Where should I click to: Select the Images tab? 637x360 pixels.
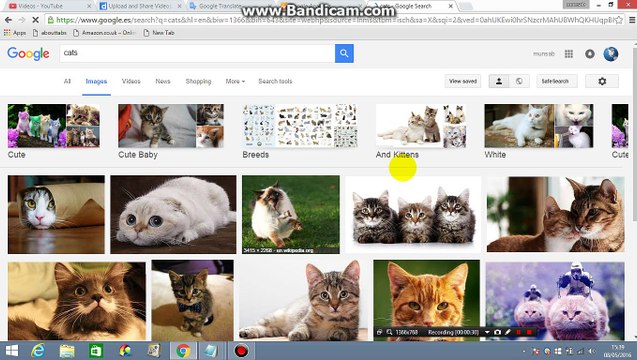(x=96, y=81)
